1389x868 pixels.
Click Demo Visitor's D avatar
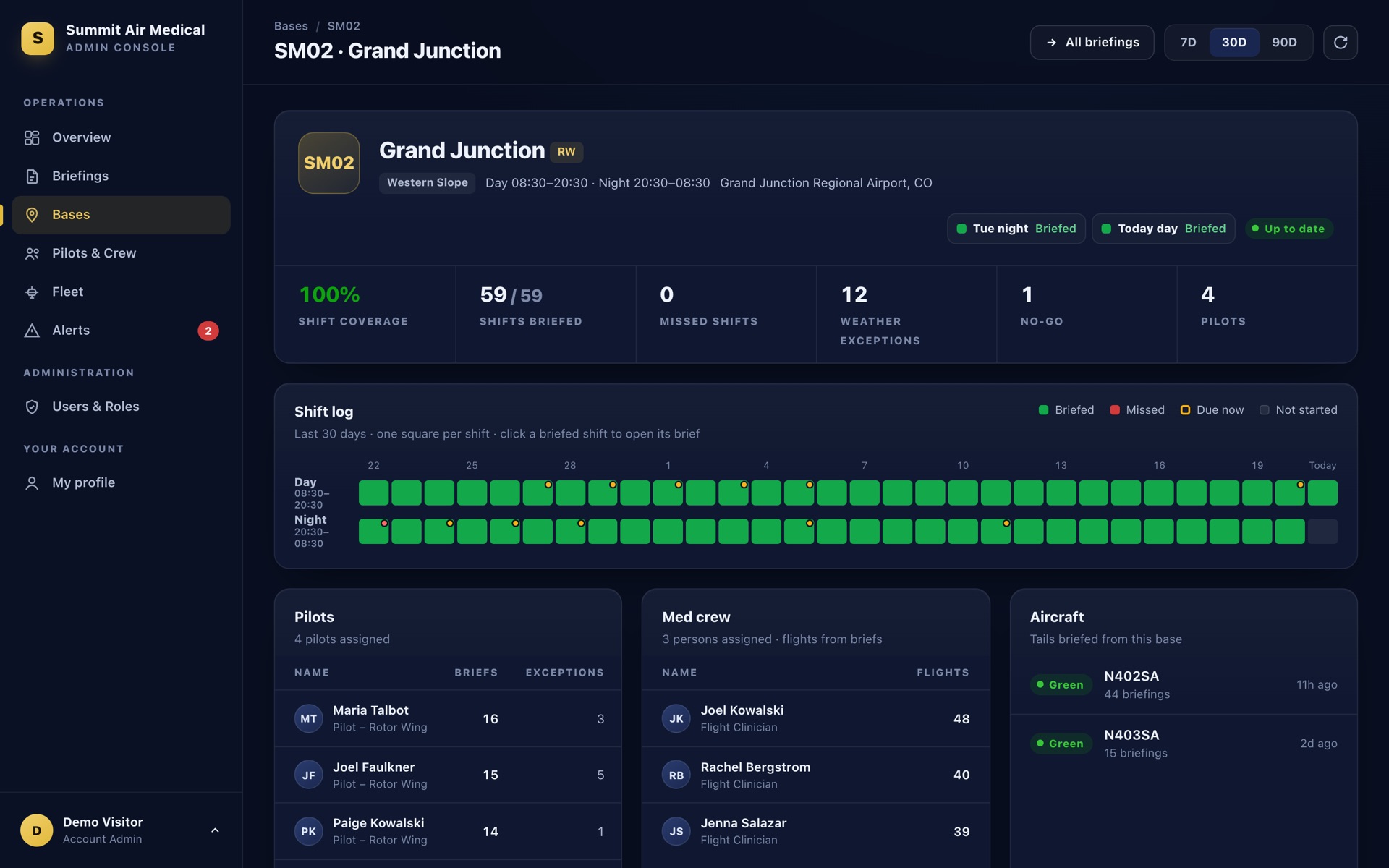(37, 830)
